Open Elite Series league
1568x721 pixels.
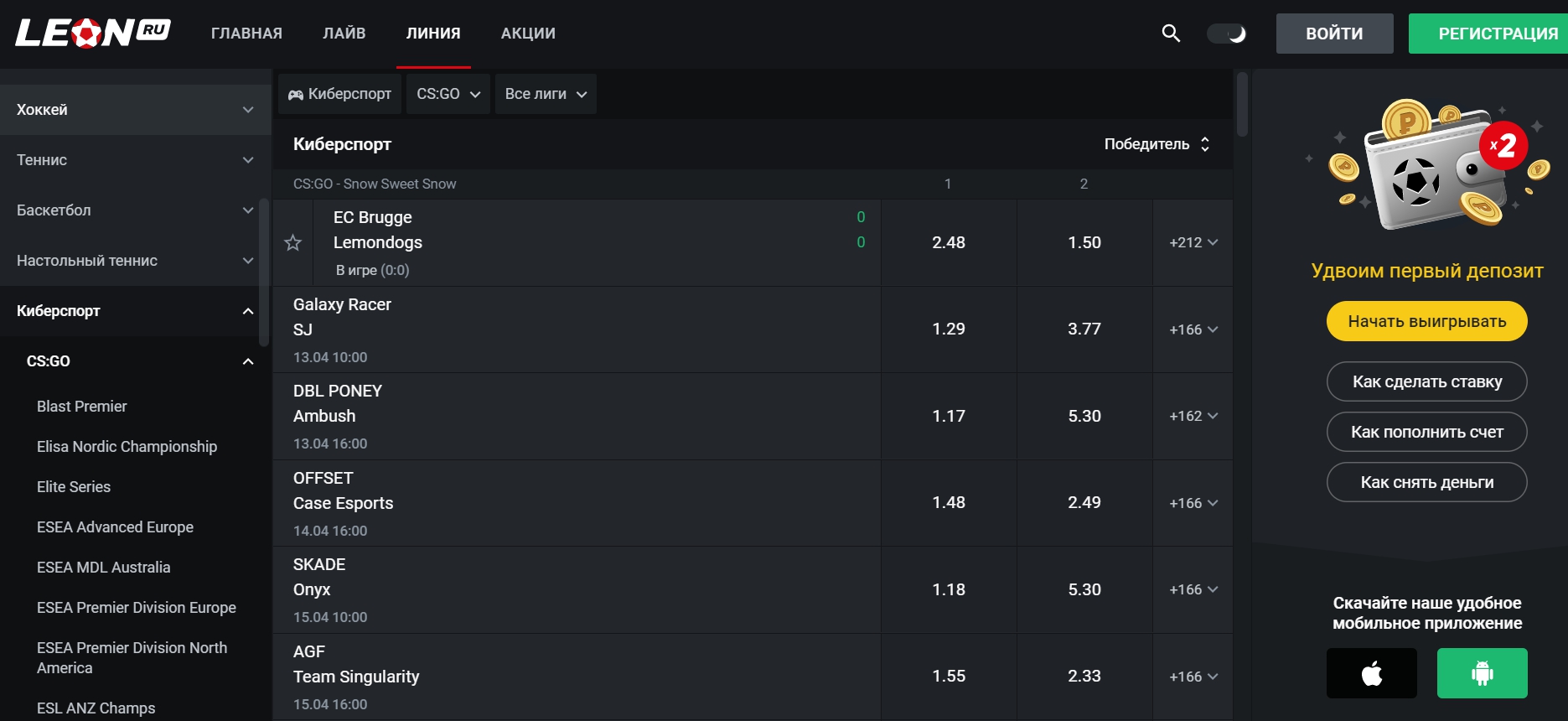pos(74,487)
